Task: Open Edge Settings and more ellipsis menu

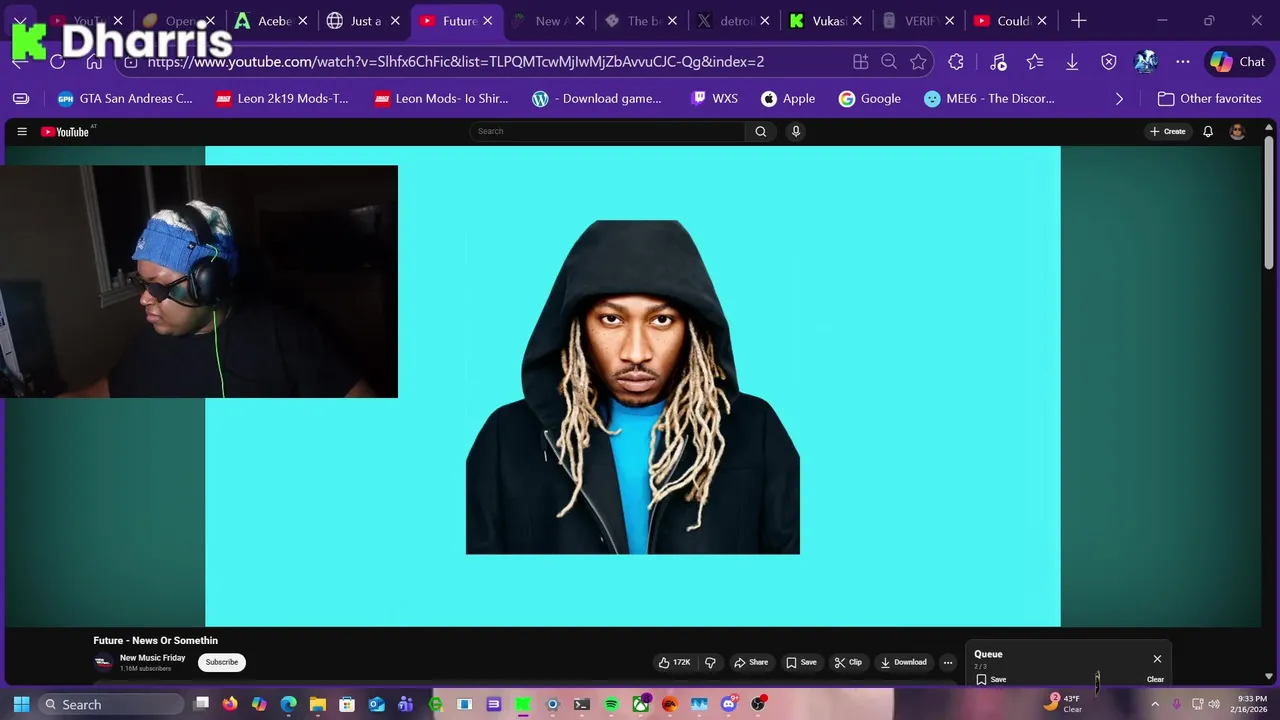Action: coord(1183,62)
